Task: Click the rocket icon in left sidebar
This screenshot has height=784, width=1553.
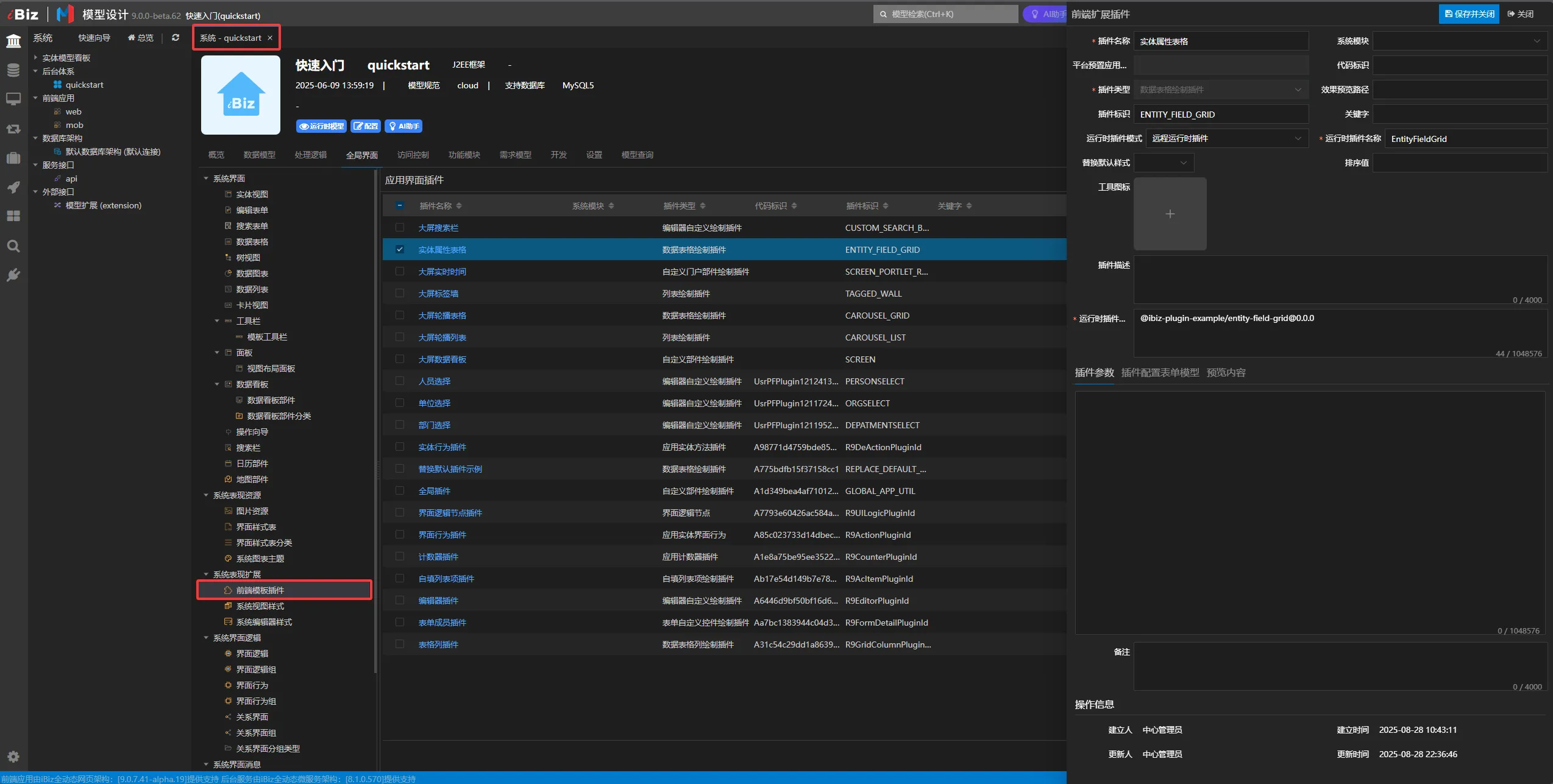Action: coord(13,187)
